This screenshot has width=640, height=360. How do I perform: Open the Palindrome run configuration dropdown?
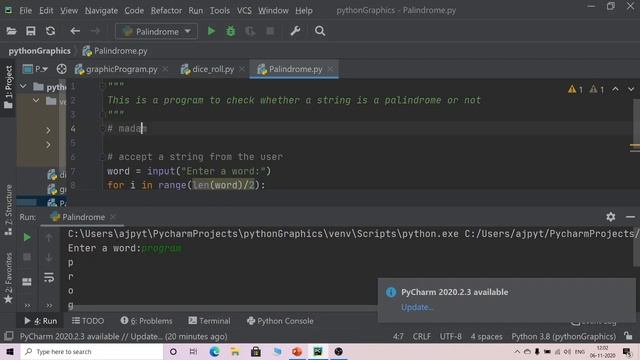point(156,31)
